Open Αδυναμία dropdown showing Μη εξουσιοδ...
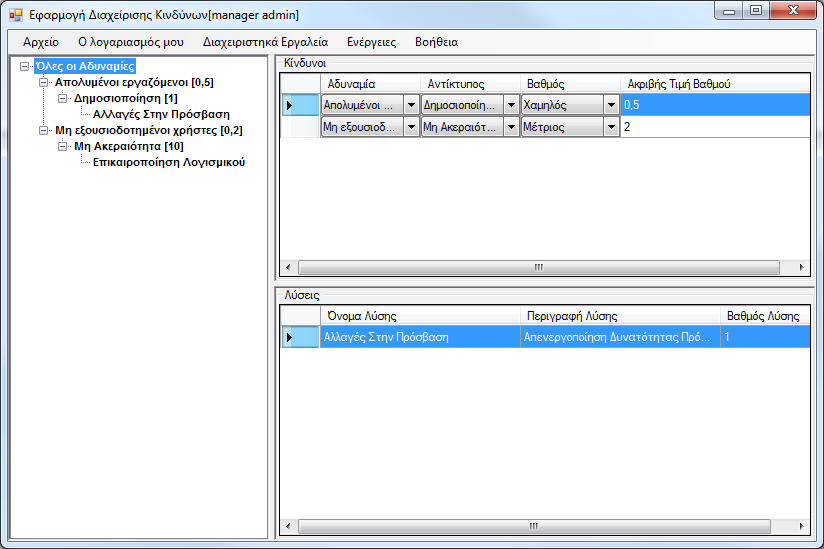Screen dimensions: 824x549 point(411,127)
